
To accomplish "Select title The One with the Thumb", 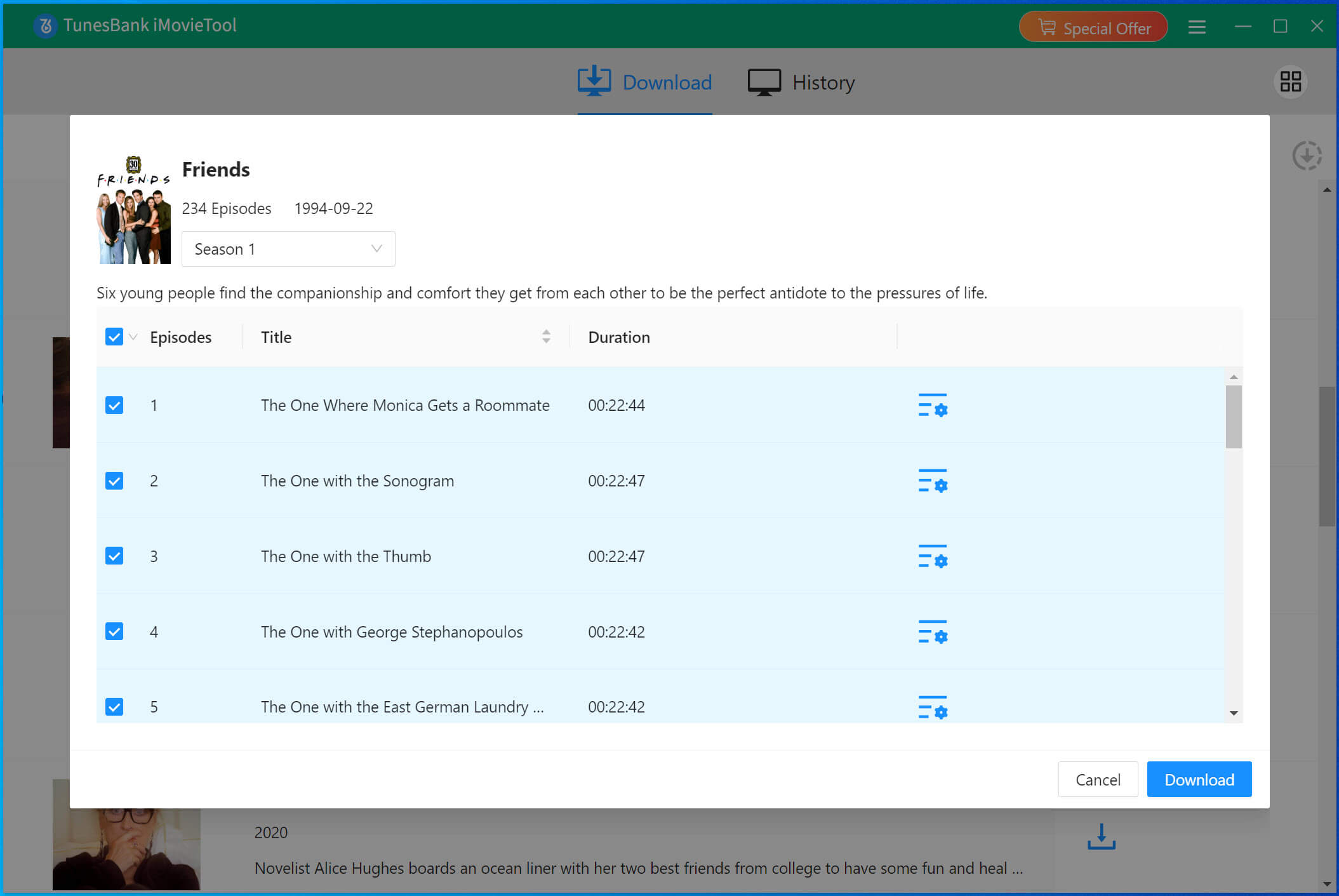I will coord(346,556).
